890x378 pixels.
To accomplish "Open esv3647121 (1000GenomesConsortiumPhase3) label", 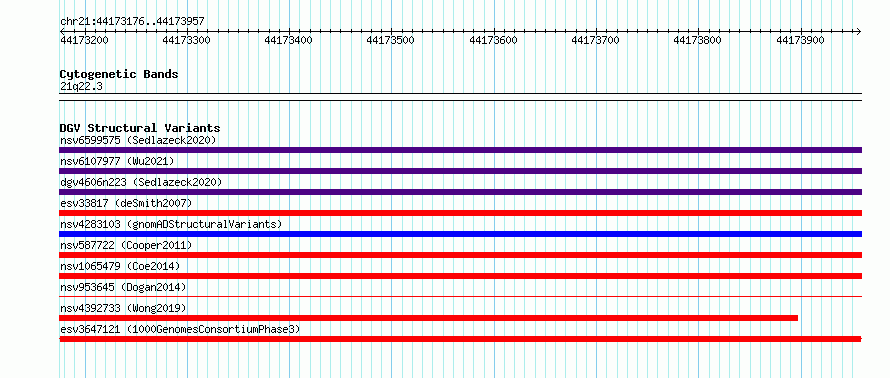I will tap(180, 329).
